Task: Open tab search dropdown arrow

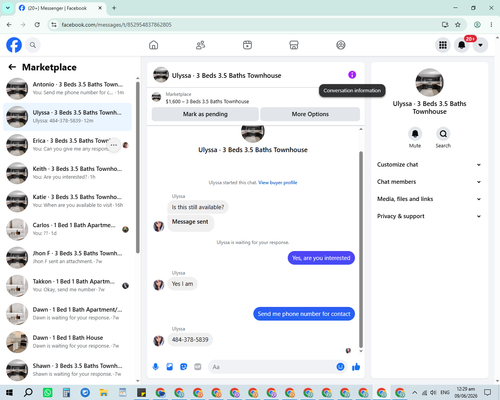Action: (8, 8)
